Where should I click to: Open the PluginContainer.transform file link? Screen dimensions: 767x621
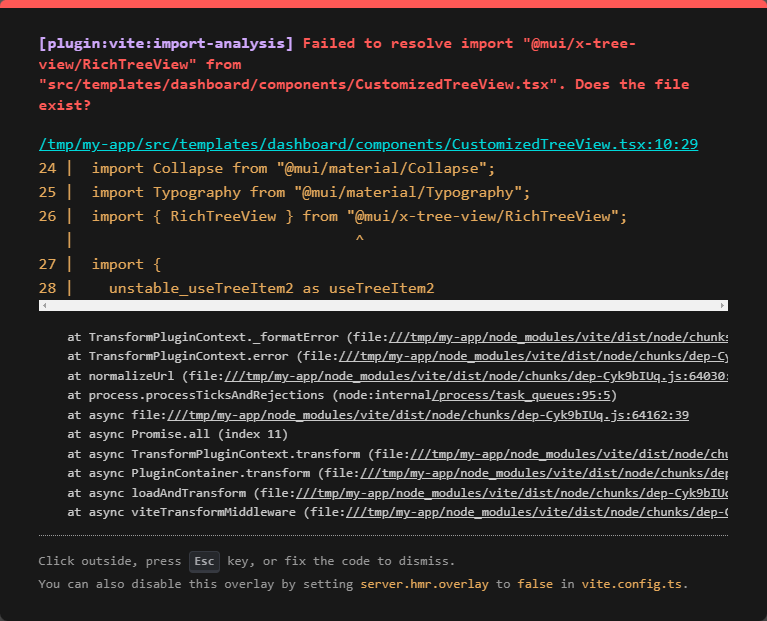tap(544, 473)
